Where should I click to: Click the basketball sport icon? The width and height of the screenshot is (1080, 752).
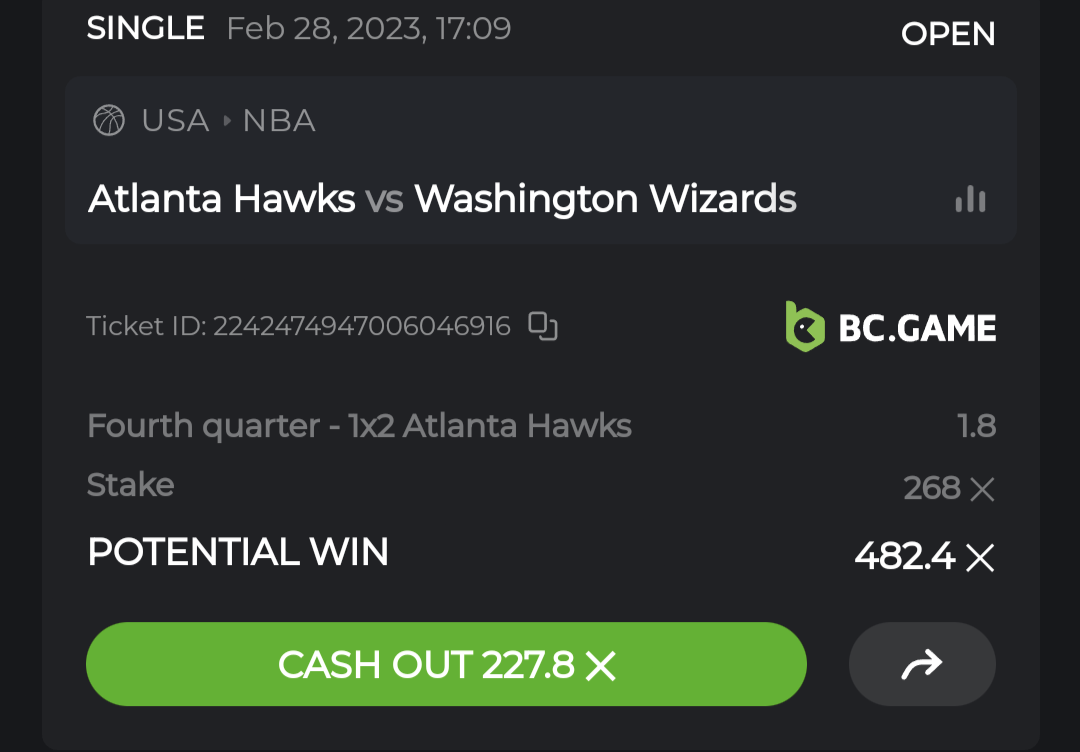tap(109, 121)
